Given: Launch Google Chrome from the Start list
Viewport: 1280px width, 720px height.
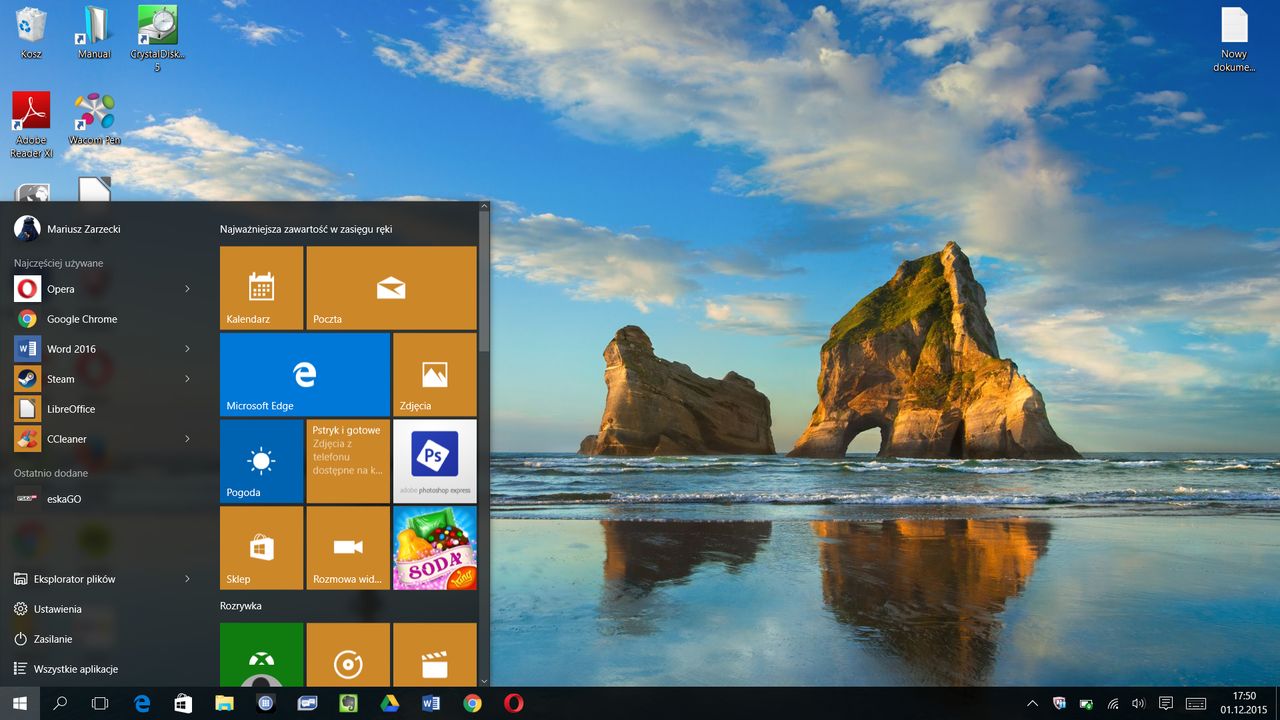Looking at the screenshot, I should click(104, 319).
